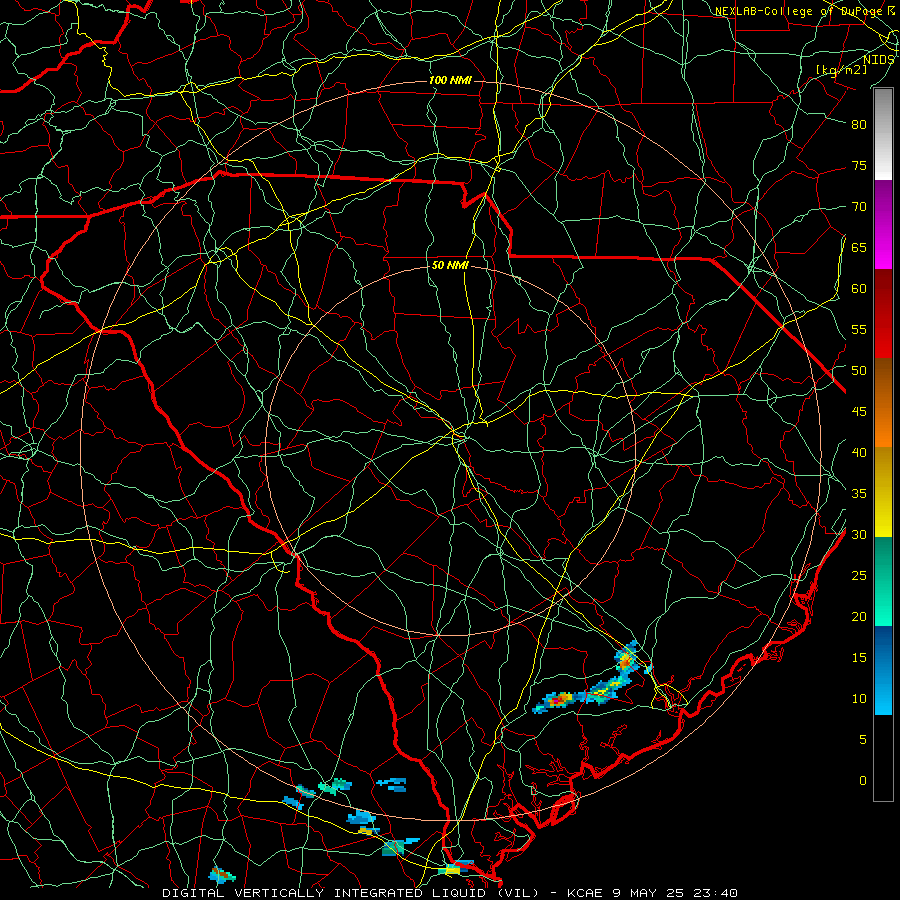Click the 50 value on the color scale
This screenshot has height=900, width=900.
859,371
